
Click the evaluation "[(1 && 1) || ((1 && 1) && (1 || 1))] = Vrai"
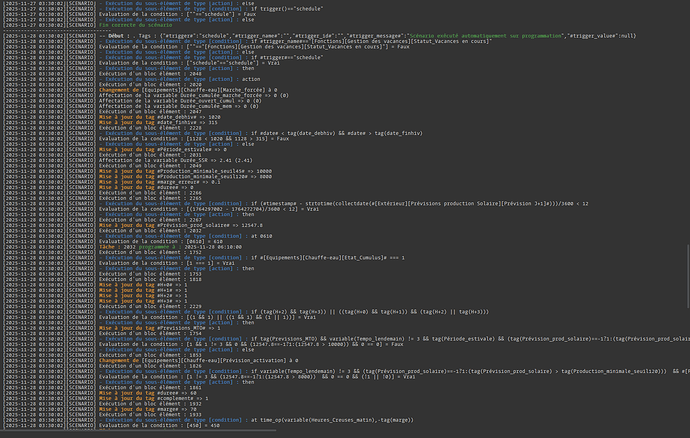click(x=207, y=317)
